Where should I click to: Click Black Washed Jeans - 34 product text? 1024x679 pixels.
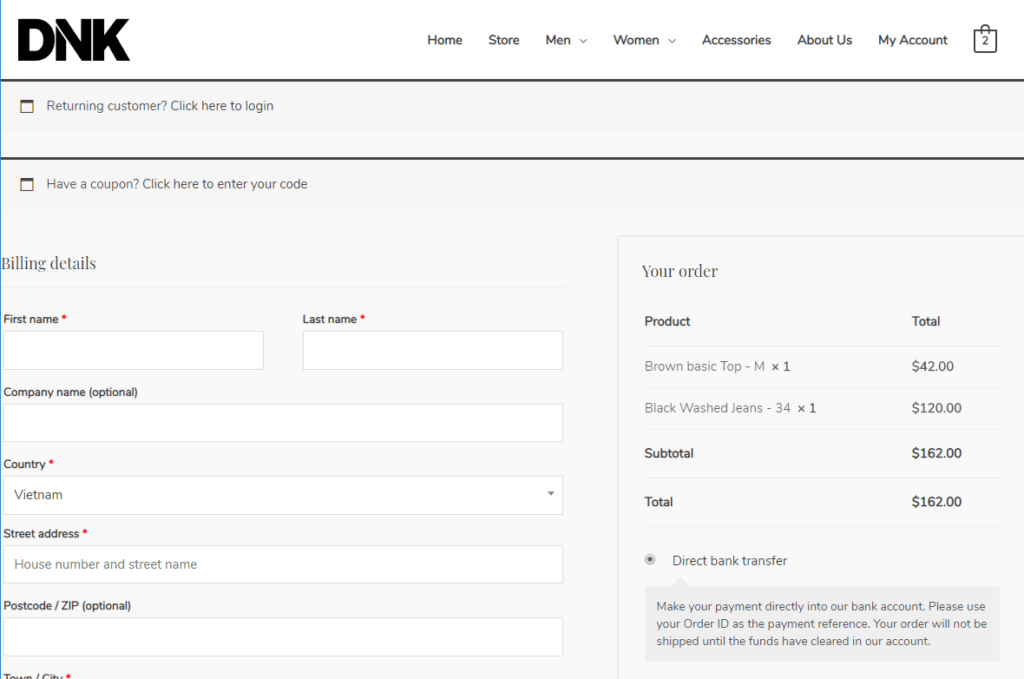point(717,408)
